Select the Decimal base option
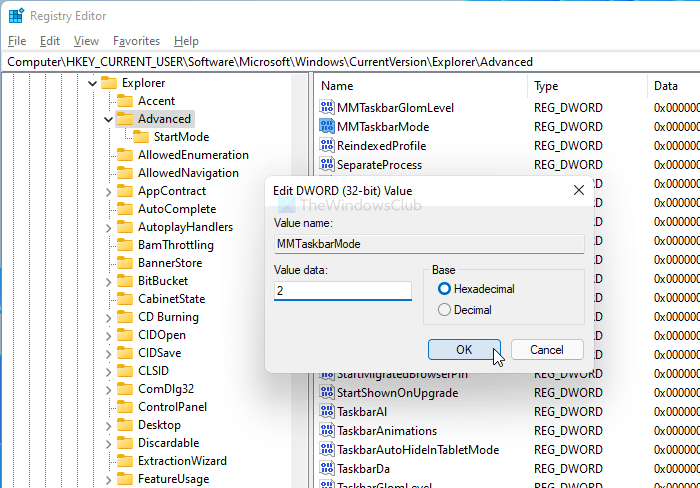The height and width of the screenshot is (488, 700). pyautogui.click(x=444, y=309)
